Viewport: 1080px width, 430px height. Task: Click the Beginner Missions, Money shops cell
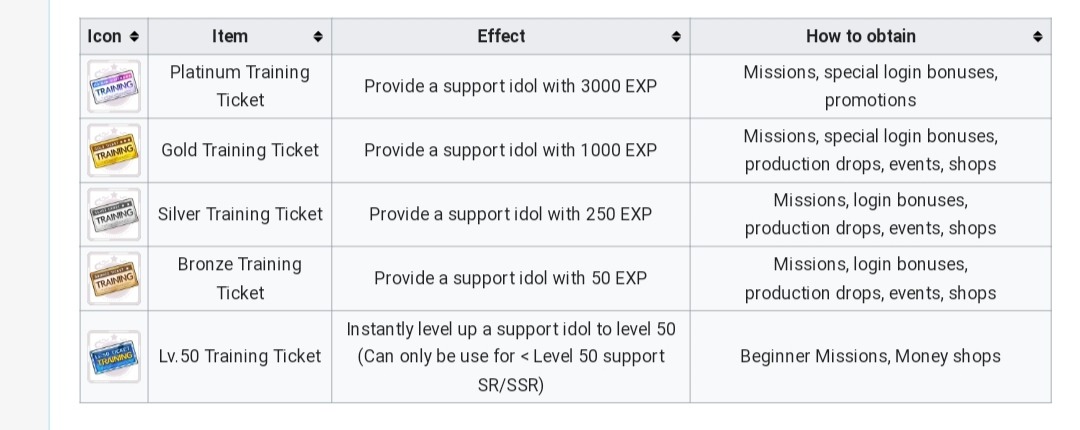pyautogui.click(x=870, y=356)
